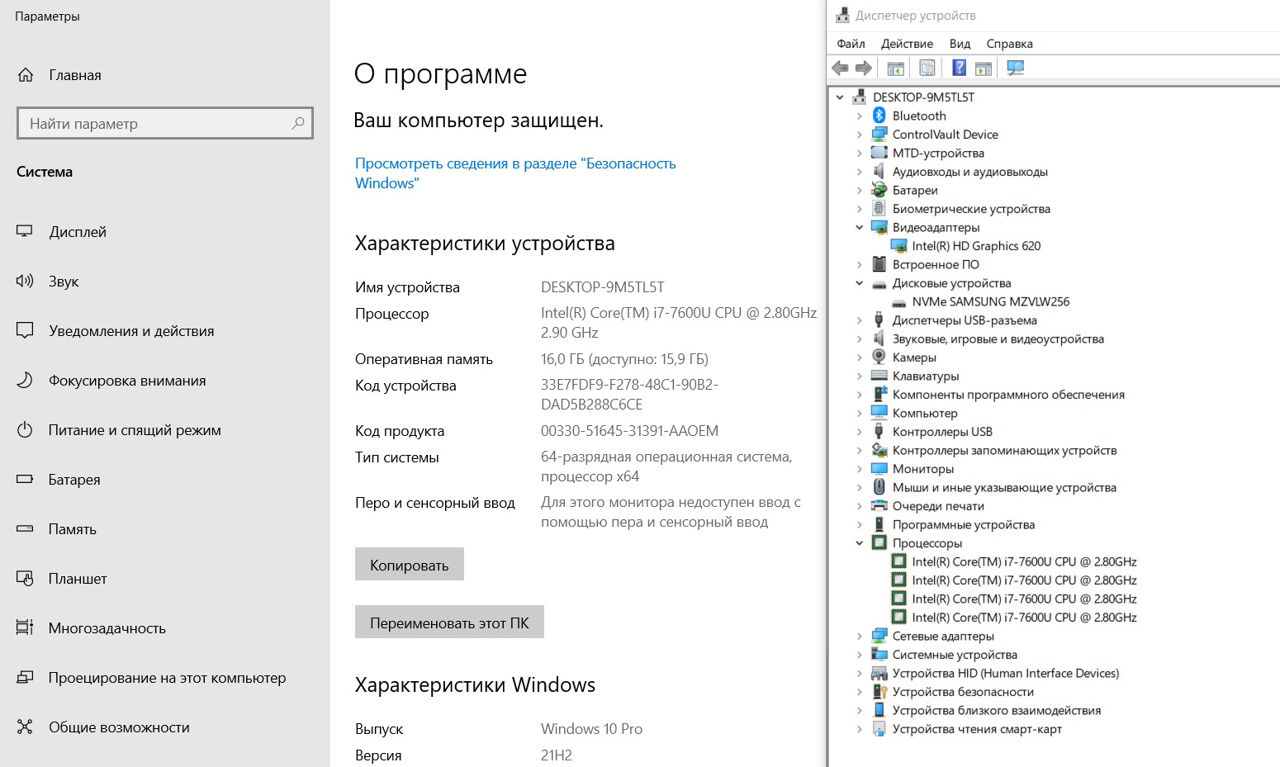
Task: Open the Вид menu
Action: (960, 44)
